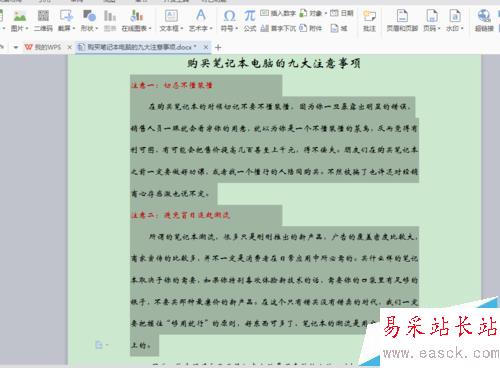
Task: Click the 公式 pi formula icon
Action: [250, 16]
